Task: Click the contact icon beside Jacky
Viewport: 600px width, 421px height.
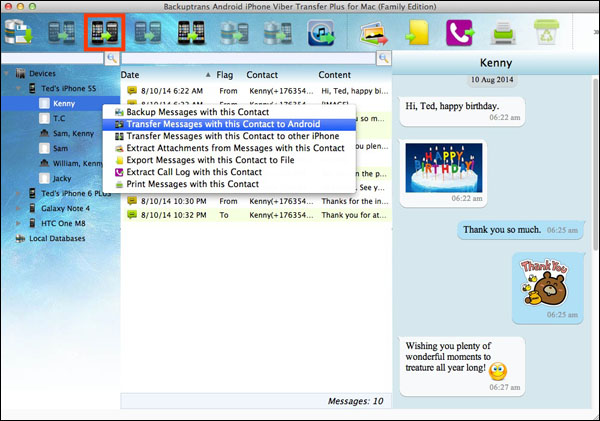Action: coord(44,178)
